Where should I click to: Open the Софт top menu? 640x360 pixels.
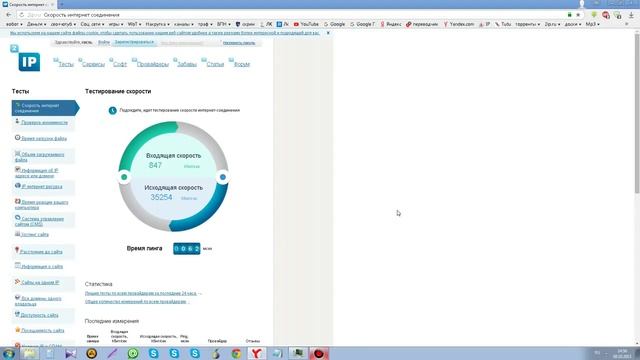[x=120, y=64]
